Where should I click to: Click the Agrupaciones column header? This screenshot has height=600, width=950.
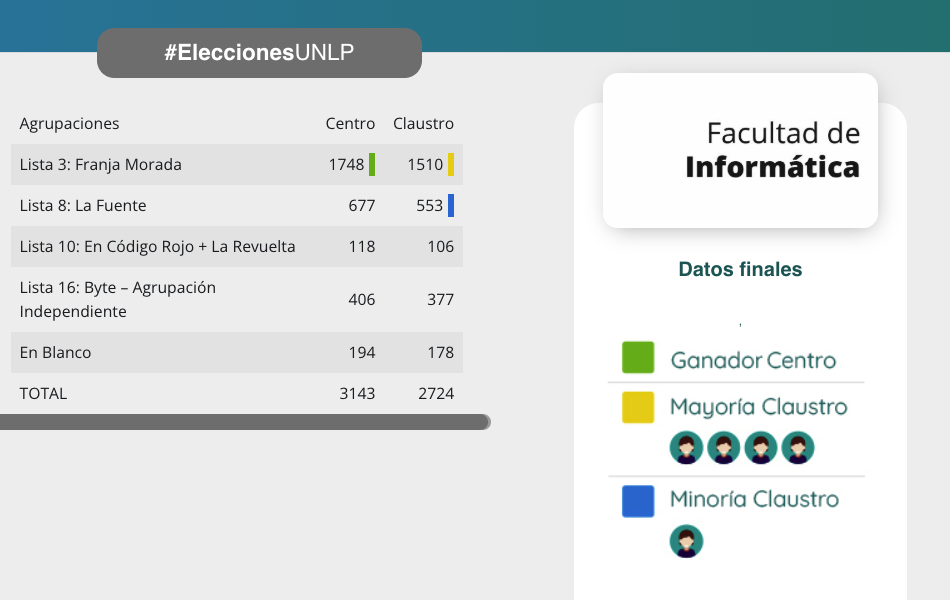tap(69, 124)
